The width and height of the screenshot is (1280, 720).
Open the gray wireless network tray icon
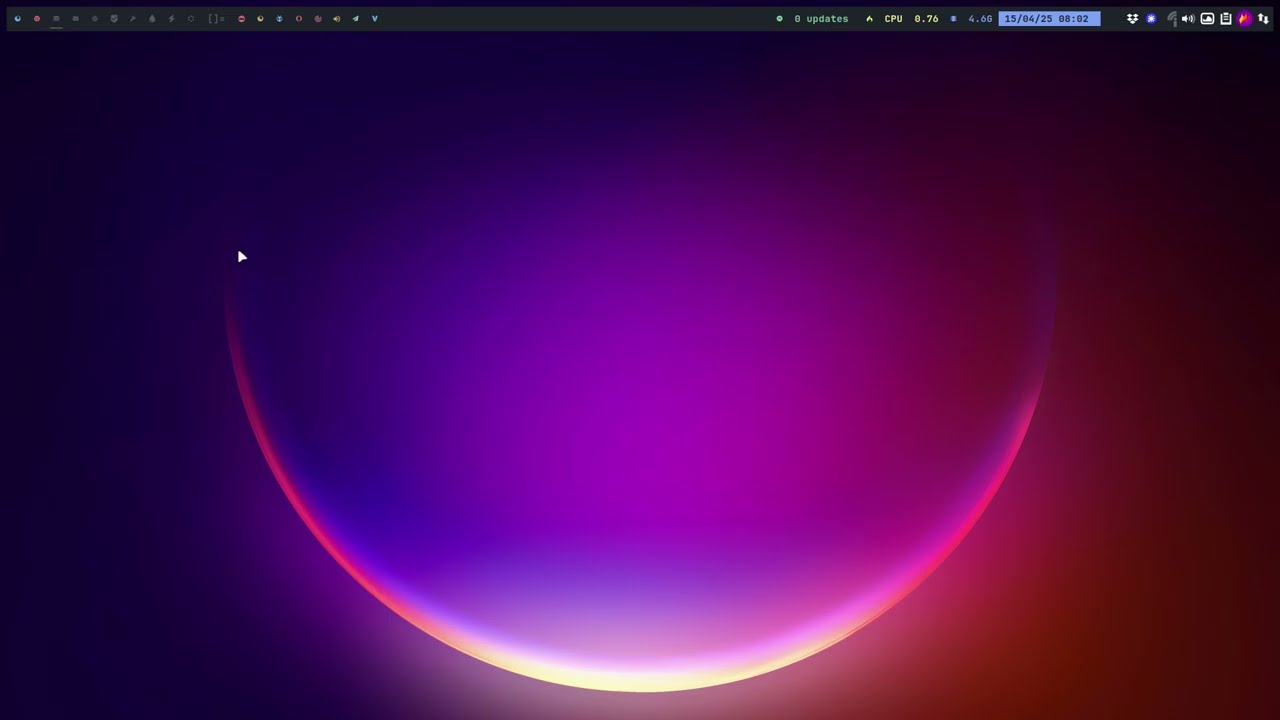click(x=1171, y=19)
